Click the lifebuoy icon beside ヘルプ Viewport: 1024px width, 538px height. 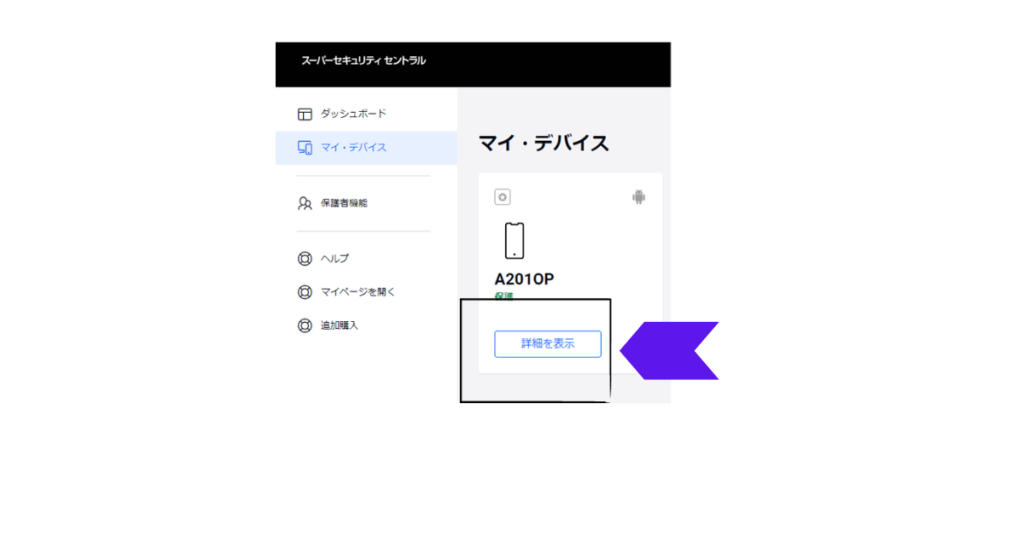304,259
